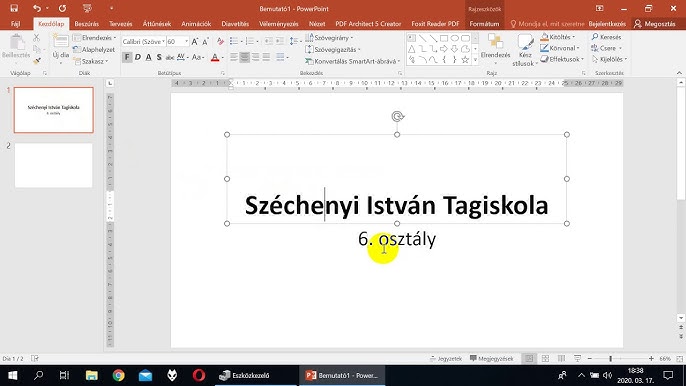Click the line spacing icon
This screenshot has height=386, width=686.
295,42
